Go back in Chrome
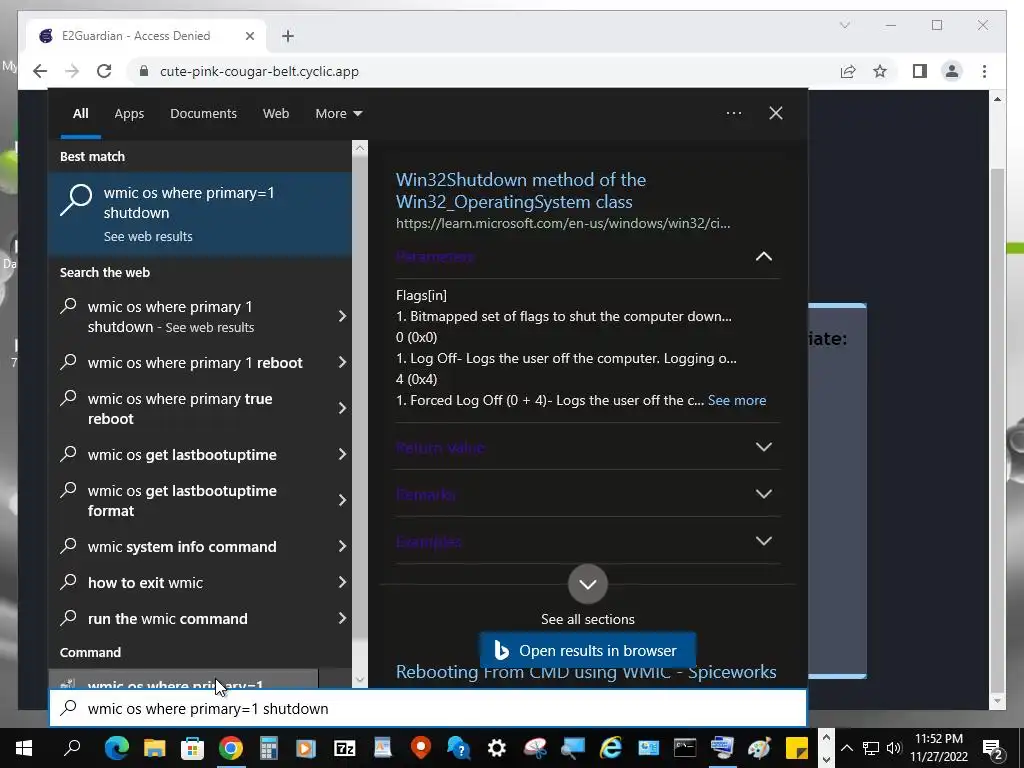Image resolution: width=1024 pixels, height=768 pixels. coord(40,71)
